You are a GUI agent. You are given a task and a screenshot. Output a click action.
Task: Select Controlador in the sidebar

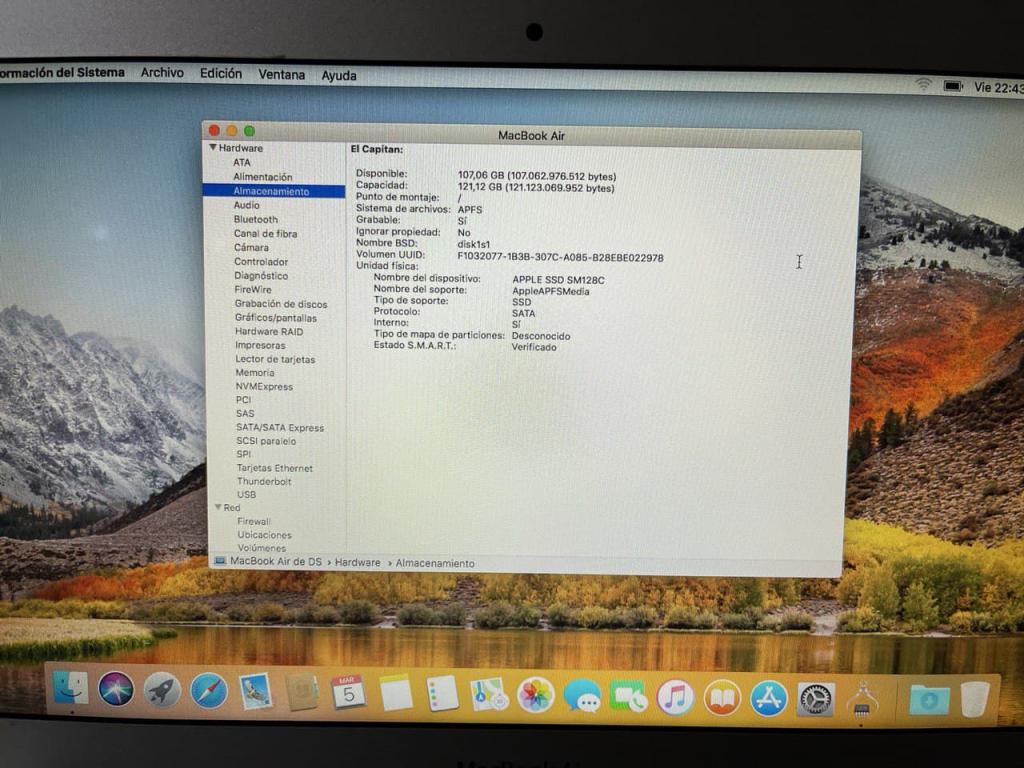(x=261, y=262)
